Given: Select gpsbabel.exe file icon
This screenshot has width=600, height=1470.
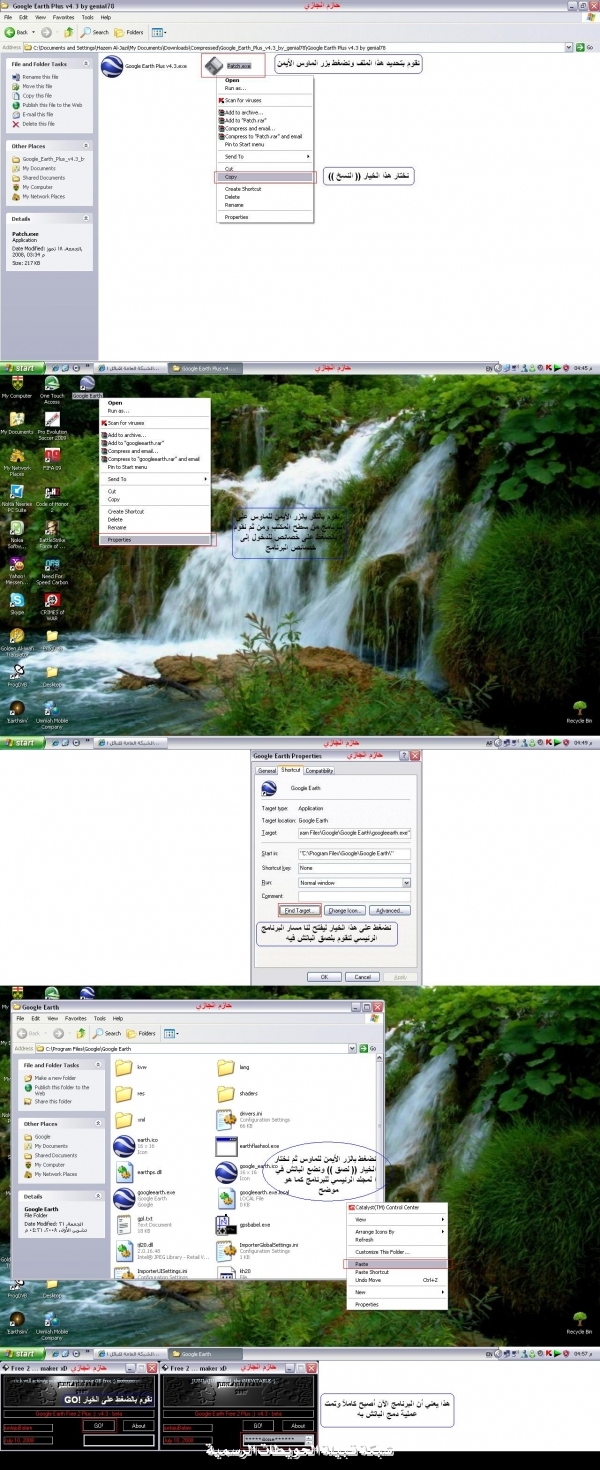Looking at the screenshot, I should 226,1224.
